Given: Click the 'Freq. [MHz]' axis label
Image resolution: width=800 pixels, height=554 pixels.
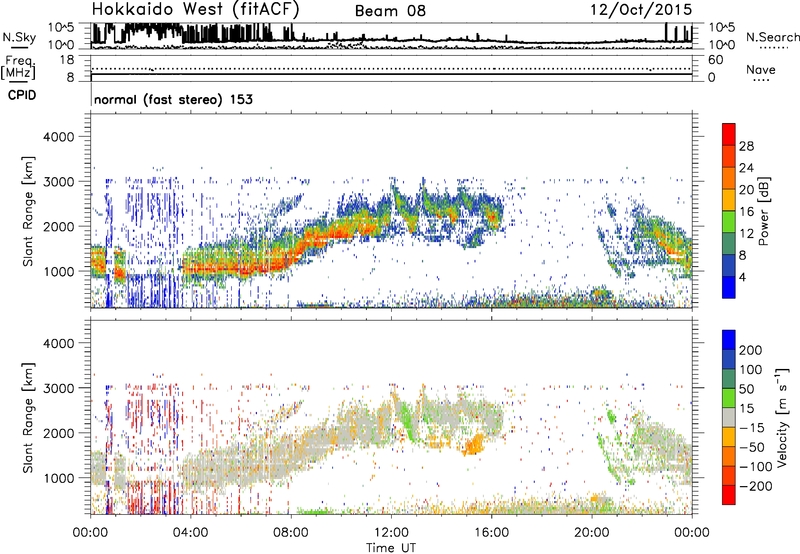Looking at the screenshot, I should (x=18, y=67).
